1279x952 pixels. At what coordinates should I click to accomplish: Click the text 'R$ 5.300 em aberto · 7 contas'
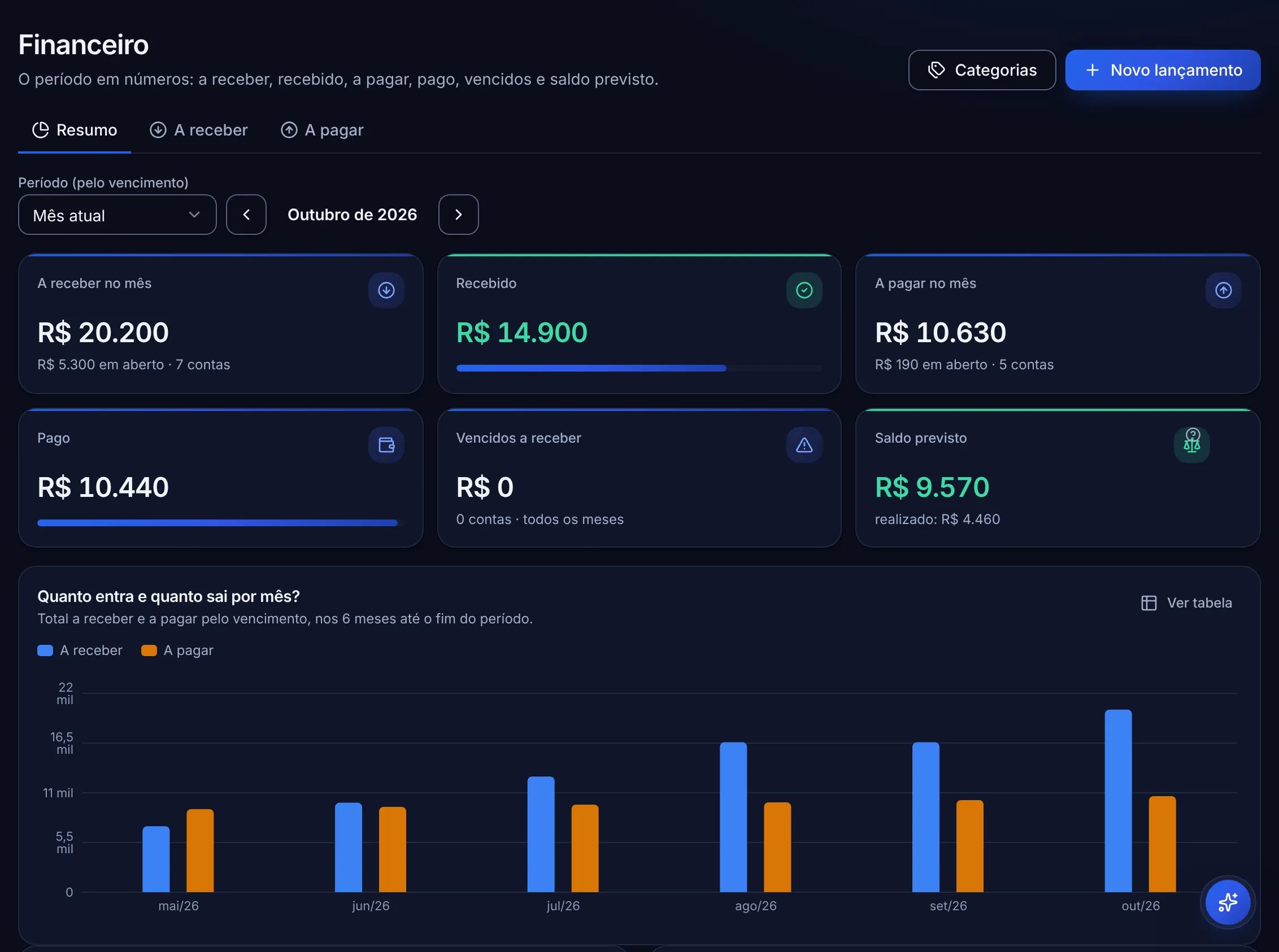click(x=134, y=365)
